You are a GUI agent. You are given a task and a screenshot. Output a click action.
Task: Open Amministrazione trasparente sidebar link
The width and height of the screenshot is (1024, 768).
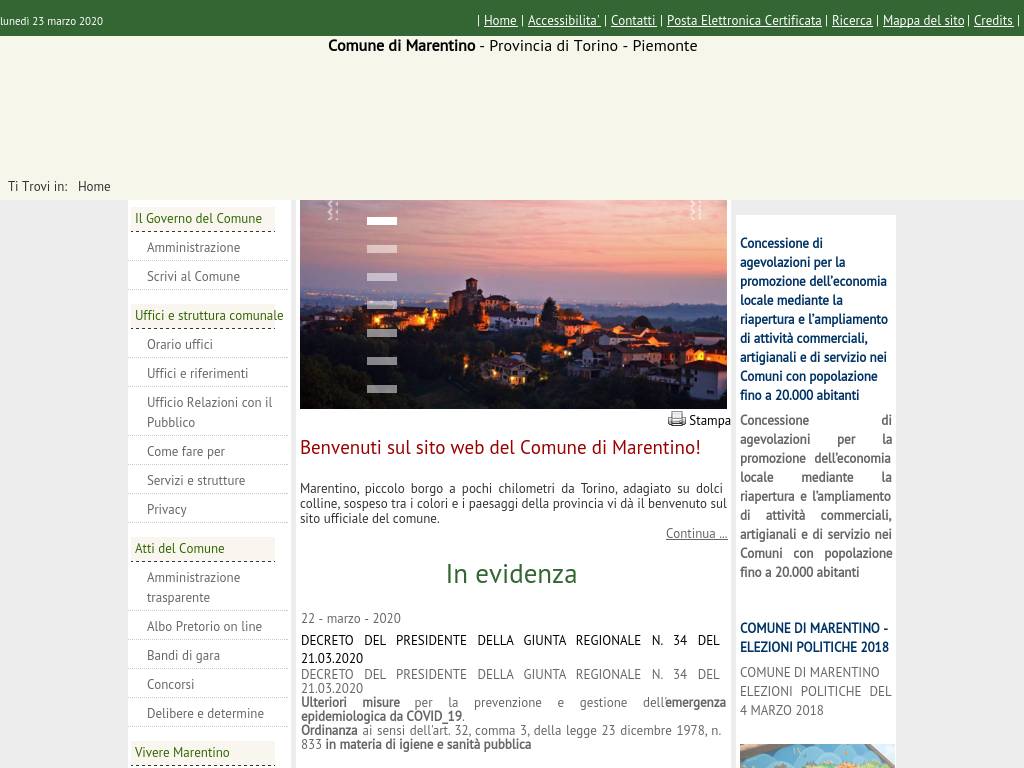(x=193, y=587)
